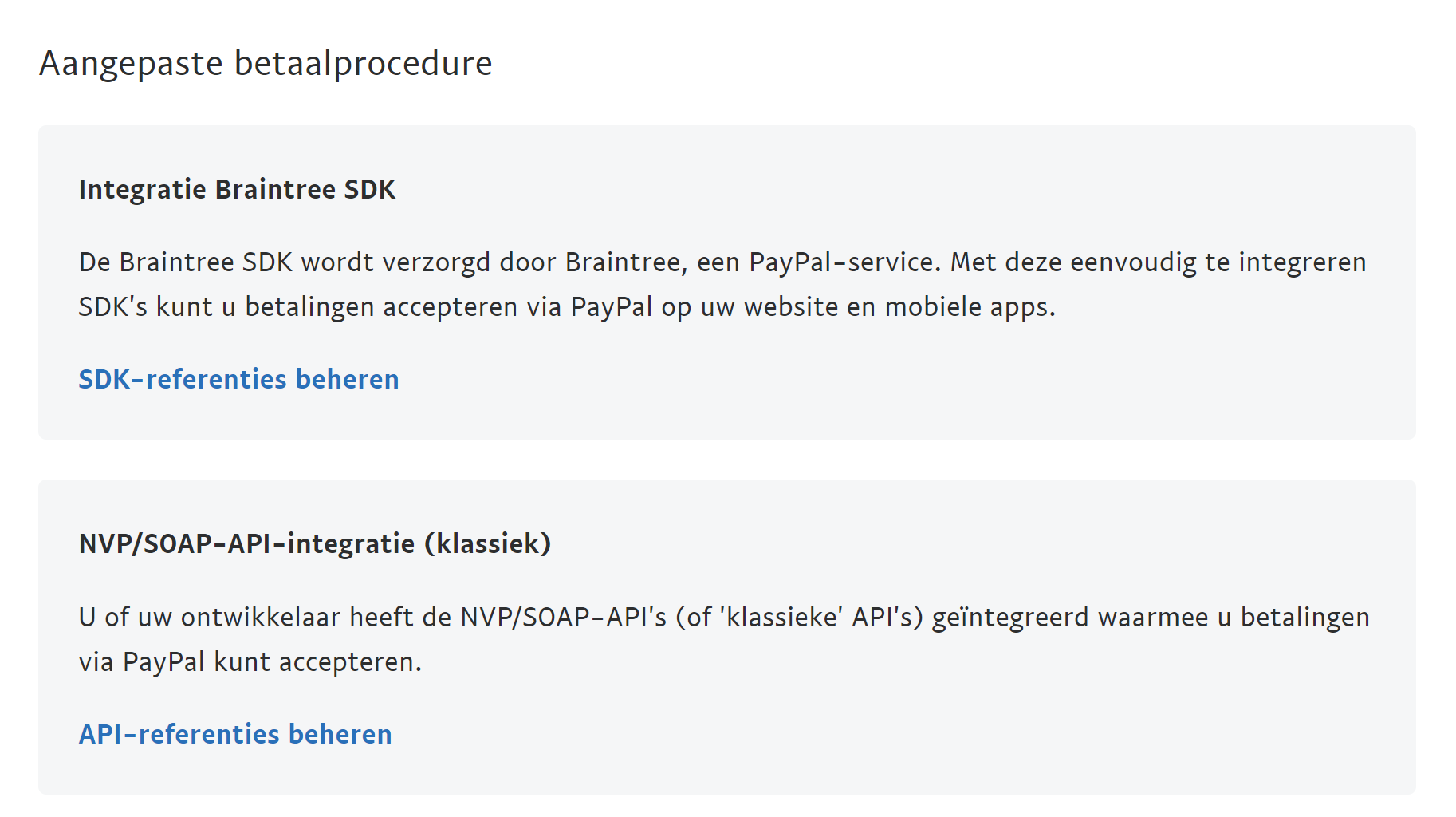Click the word (klassiek) in second card title
The height and width of the screenshot is (817, 1456).
(487, 544)
